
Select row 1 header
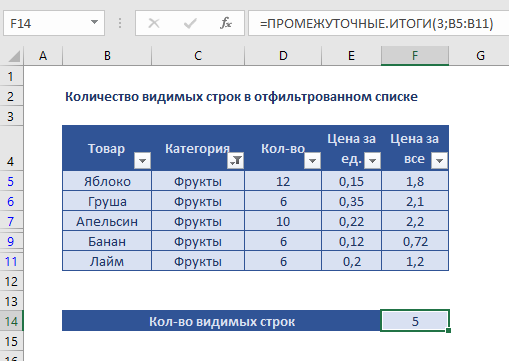tap(11, 76)
